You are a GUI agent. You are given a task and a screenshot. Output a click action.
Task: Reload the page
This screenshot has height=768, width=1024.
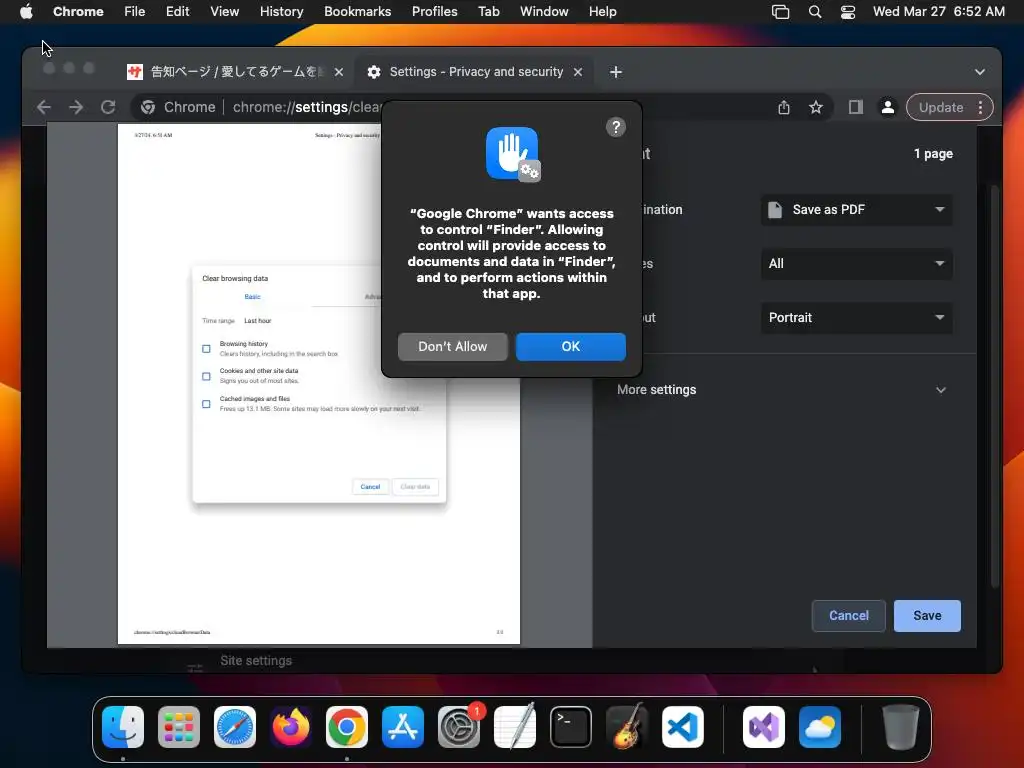coord(108,107)
